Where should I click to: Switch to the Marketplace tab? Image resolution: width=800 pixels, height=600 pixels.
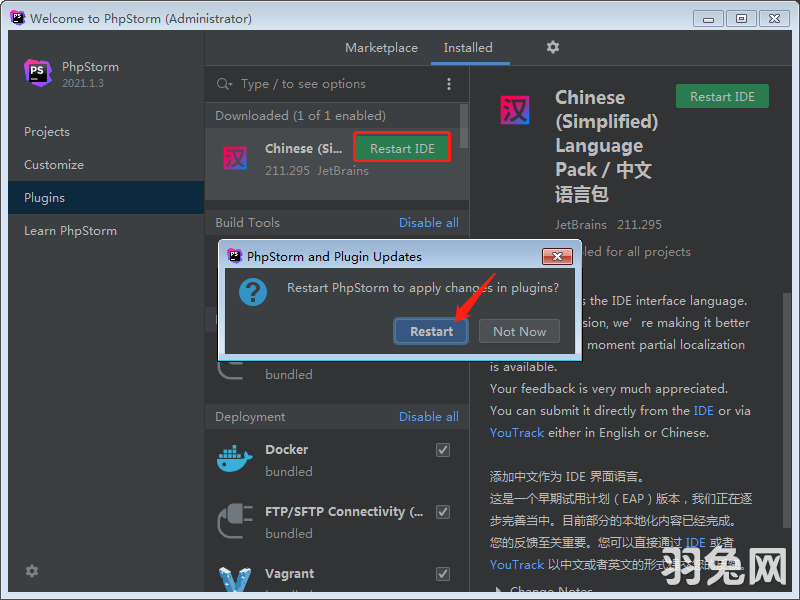tap(381, 47)
